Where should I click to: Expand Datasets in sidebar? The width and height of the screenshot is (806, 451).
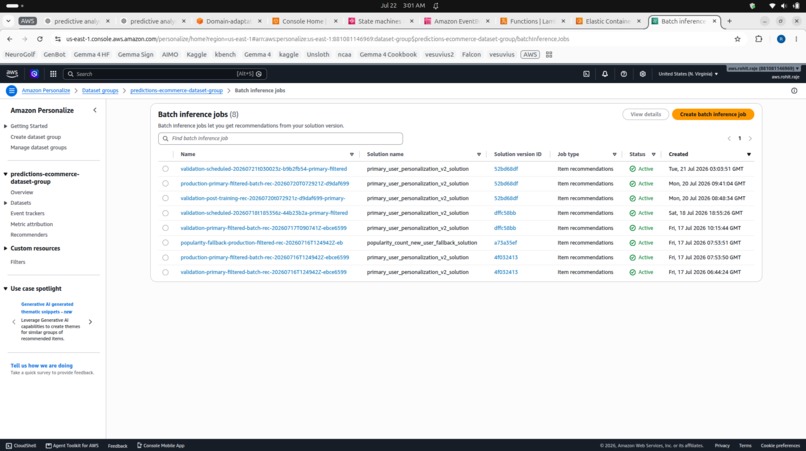click(6, 203)
